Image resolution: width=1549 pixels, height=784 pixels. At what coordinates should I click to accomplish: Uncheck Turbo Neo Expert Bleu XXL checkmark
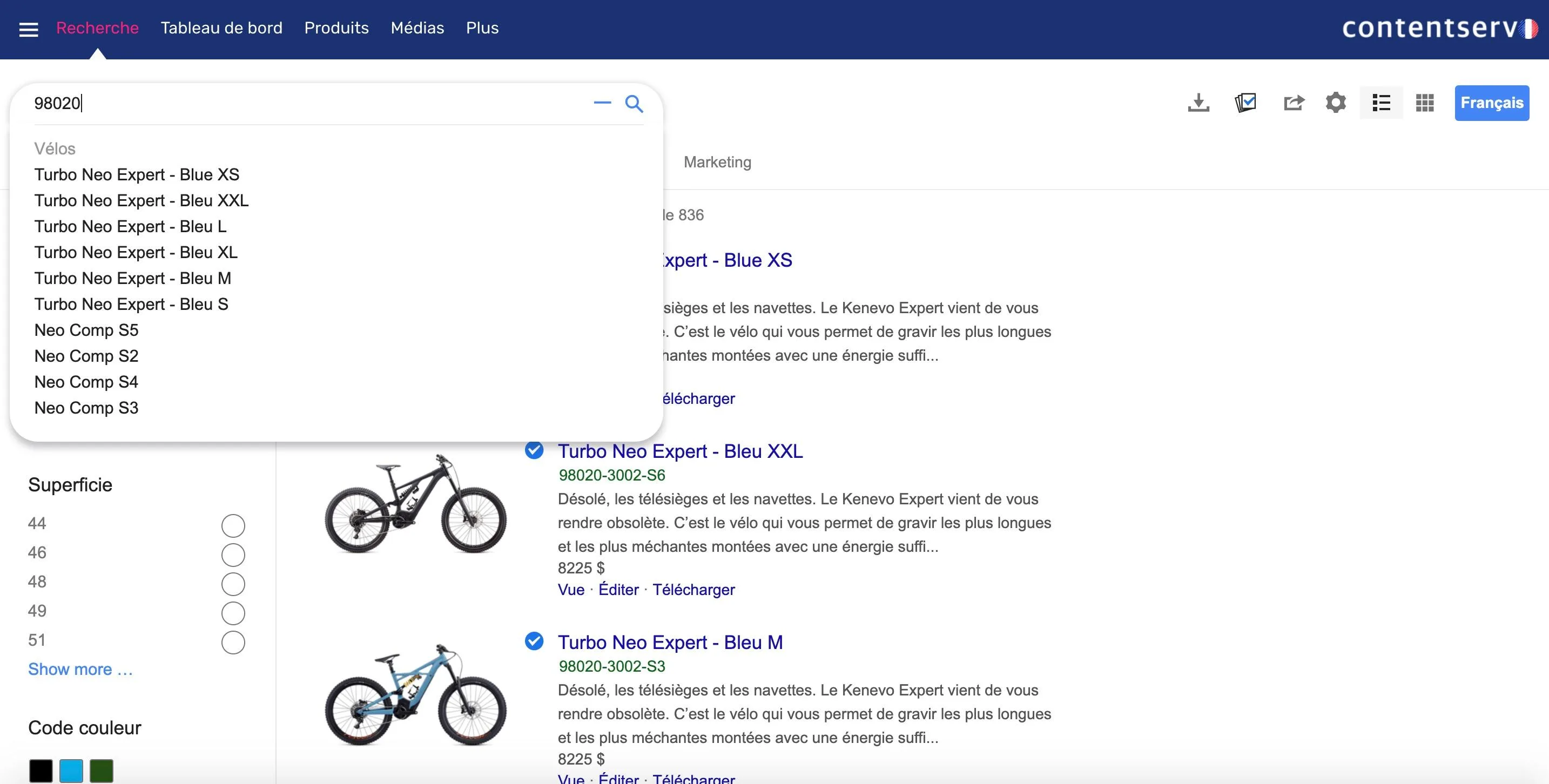(x=534, y=450)
